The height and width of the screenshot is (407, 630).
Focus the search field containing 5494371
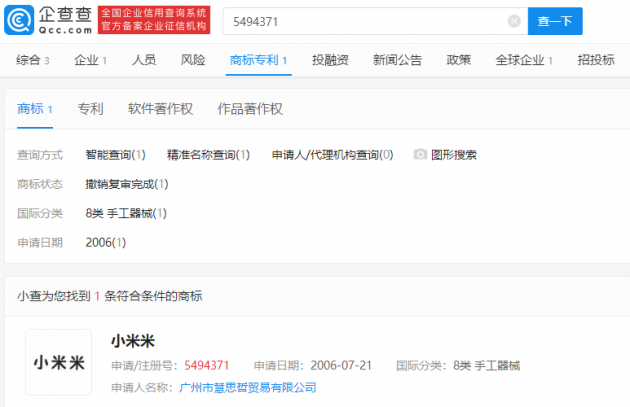(x=375, y=21)
